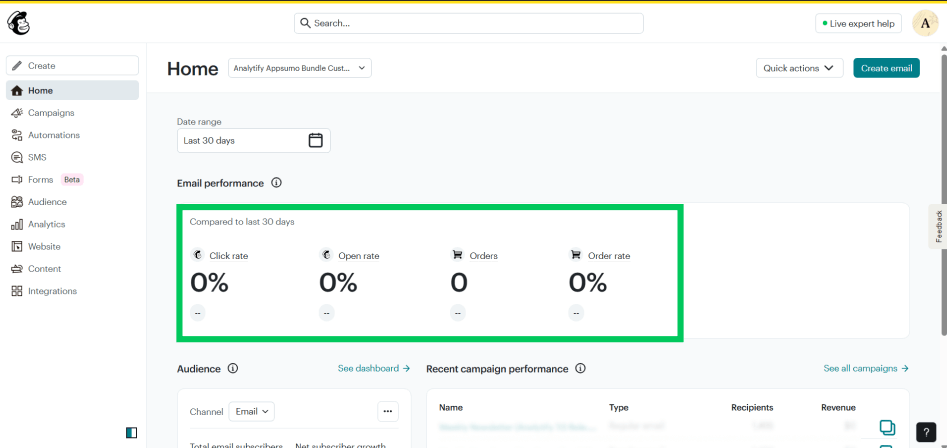Click info icon beside Recent campaign performance
The image size is (947, 448).
click(x=580, y=368)
